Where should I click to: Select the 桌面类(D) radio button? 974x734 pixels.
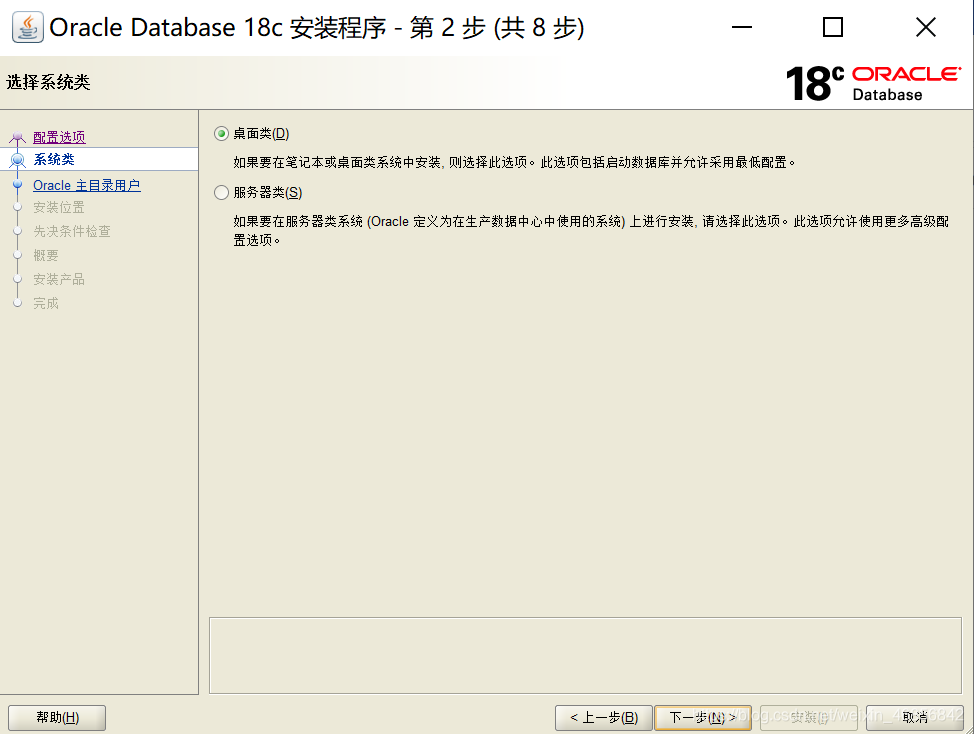[220, 132]
